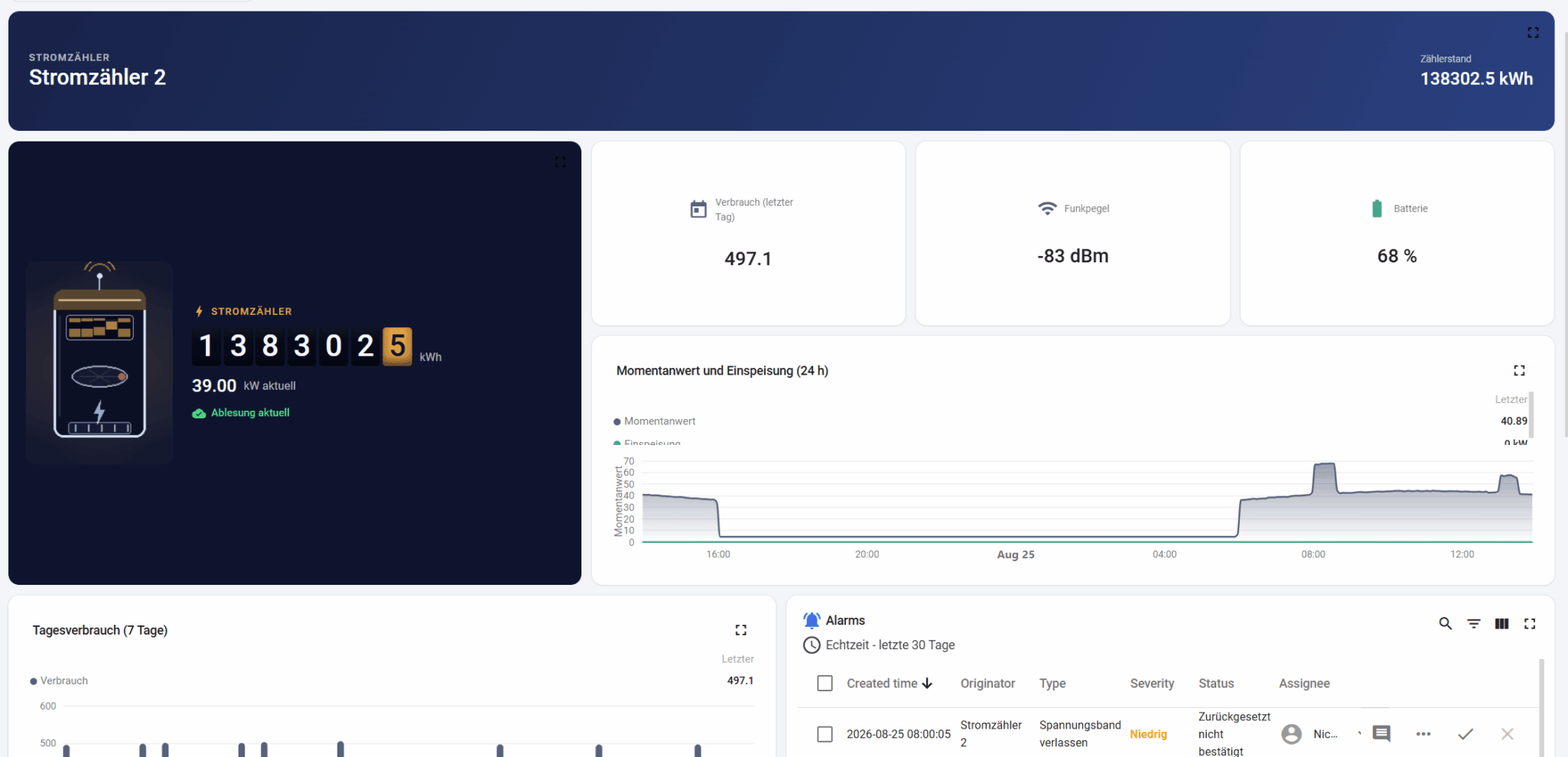Open the Echtzeit - letzte 30 Tage time window

(890, 645)
